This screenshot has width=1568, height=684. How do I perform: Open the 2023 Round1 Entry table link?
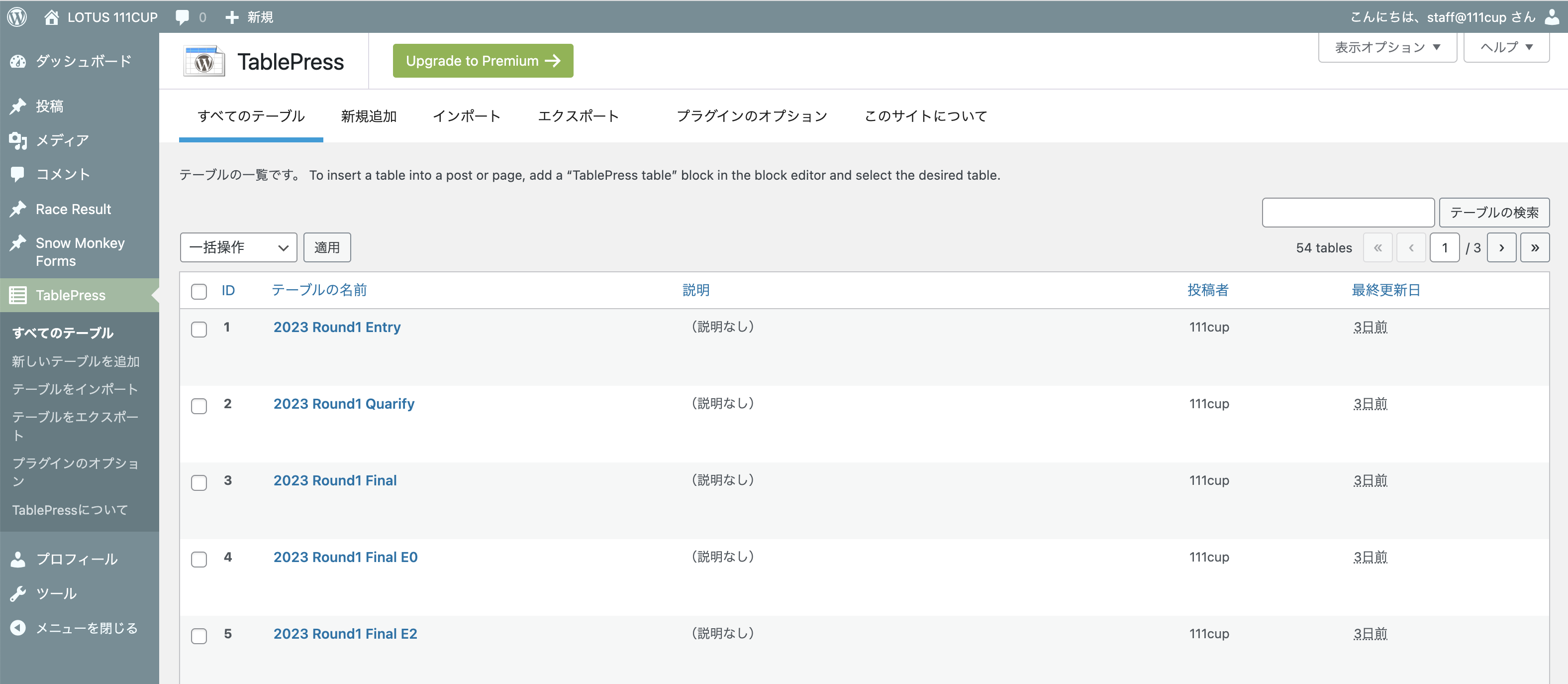337,327
